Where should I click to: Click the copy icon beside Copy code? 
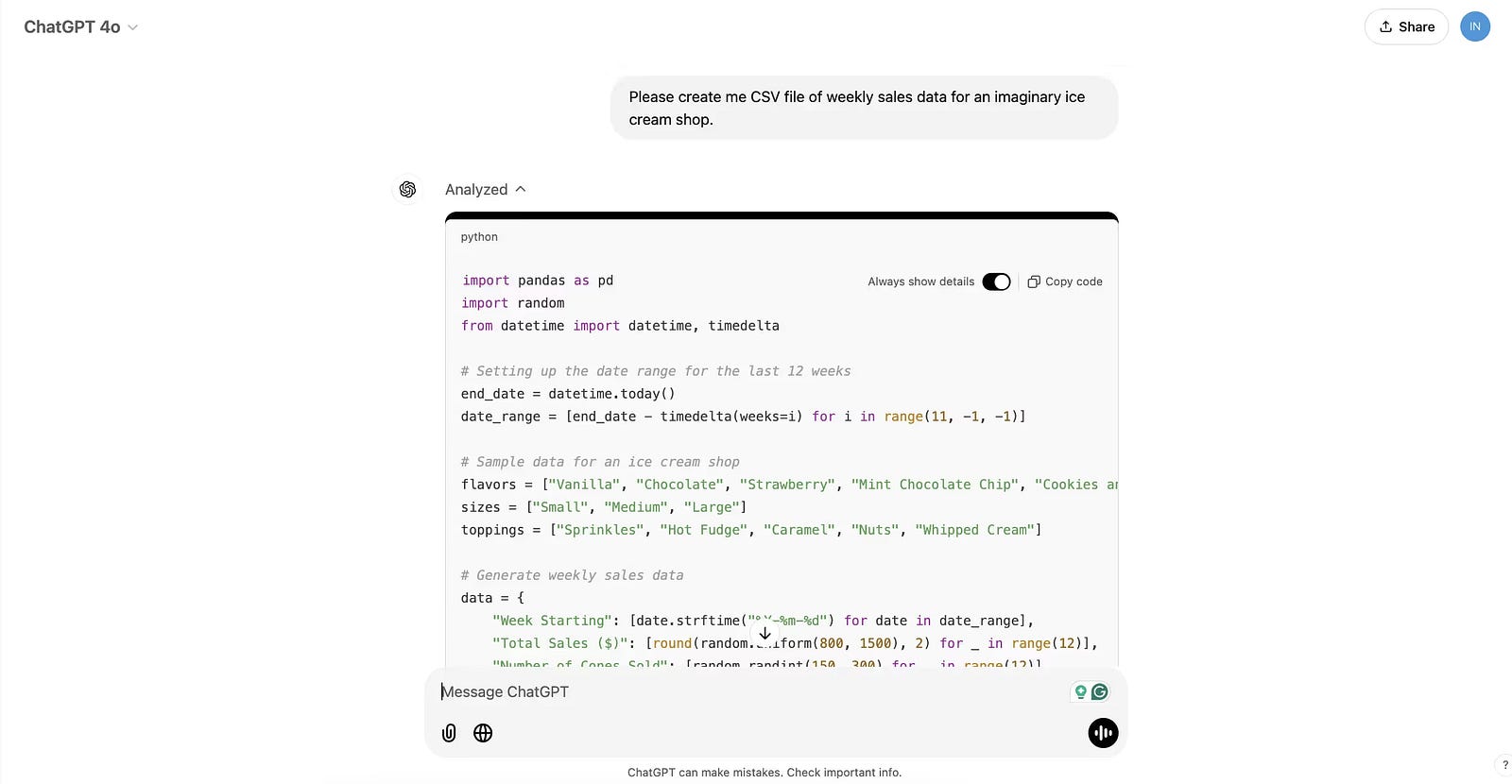tap(1034, 281)
